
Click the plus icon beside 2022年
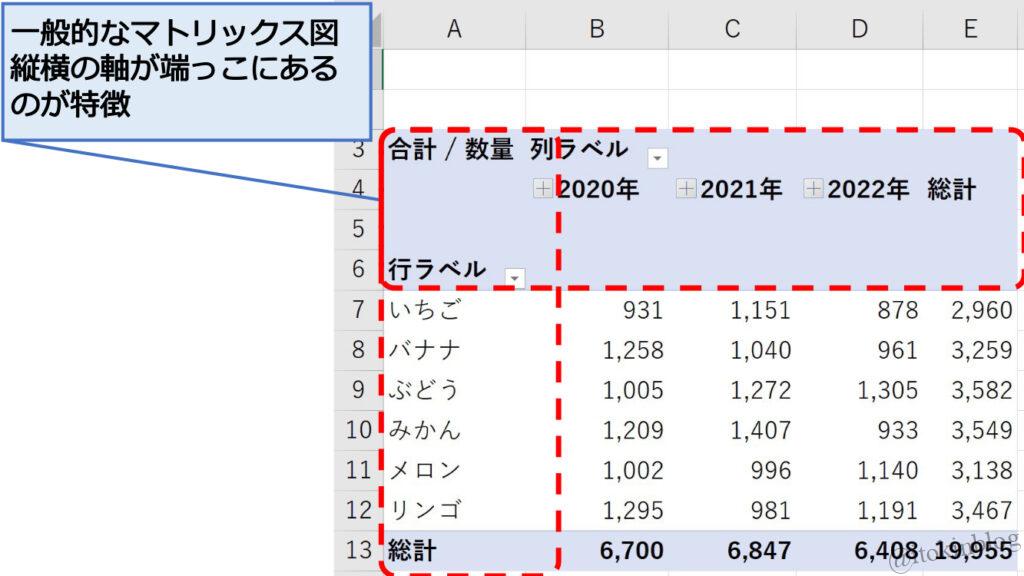pyautogui.click(x=814, y=189)
